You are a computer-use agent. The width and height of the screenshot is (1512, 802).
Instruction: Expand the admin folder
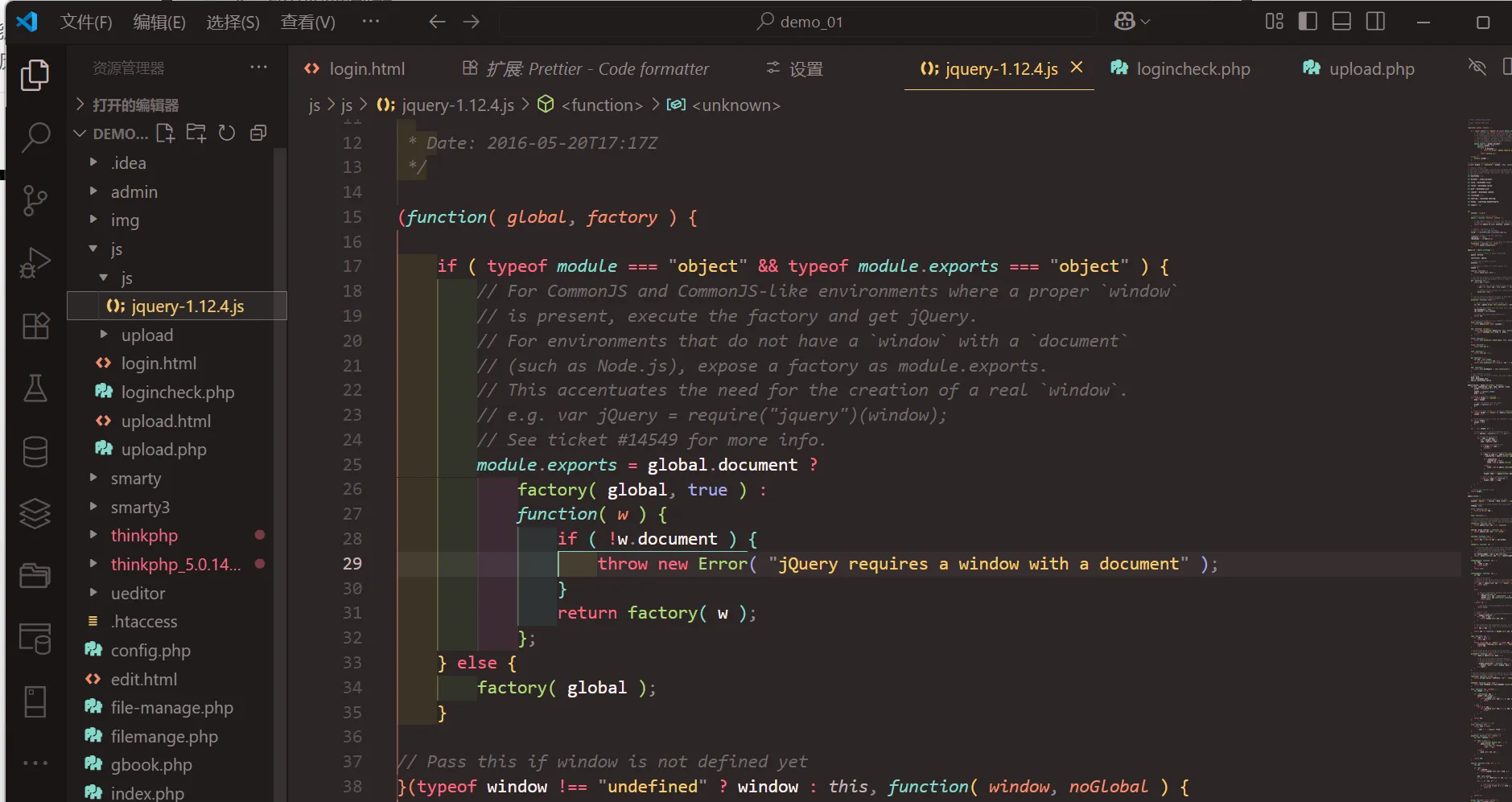(134, 192)
